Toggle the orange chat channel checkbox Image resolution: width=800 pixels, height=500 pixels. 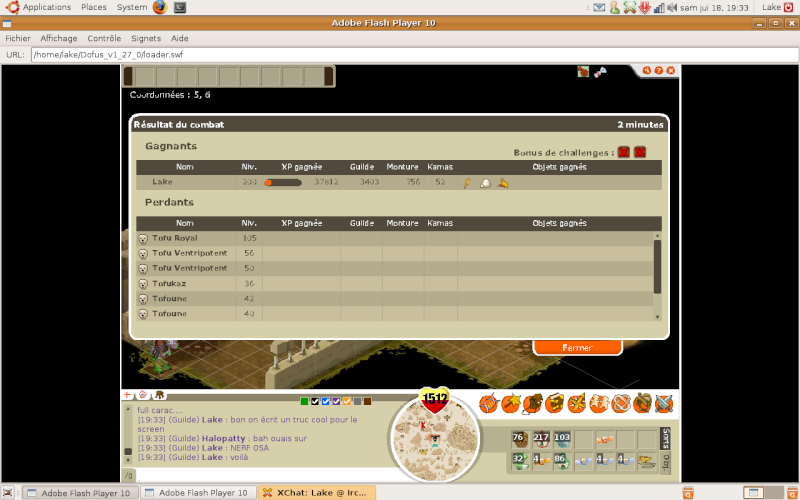pyautogui.click(x=346, y=402)
